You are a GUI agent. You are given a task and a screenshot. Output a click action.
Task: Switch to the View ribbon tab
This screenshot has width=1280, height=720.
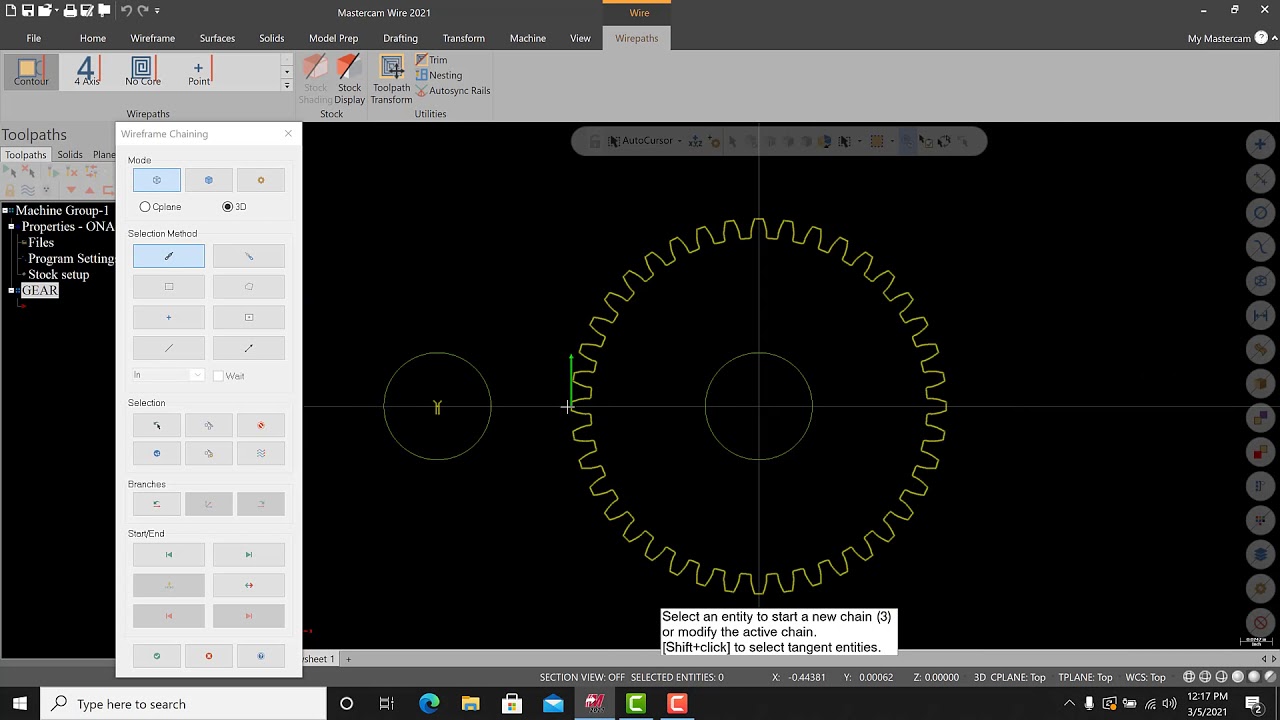pyautogui.click(x=580, y=38)
